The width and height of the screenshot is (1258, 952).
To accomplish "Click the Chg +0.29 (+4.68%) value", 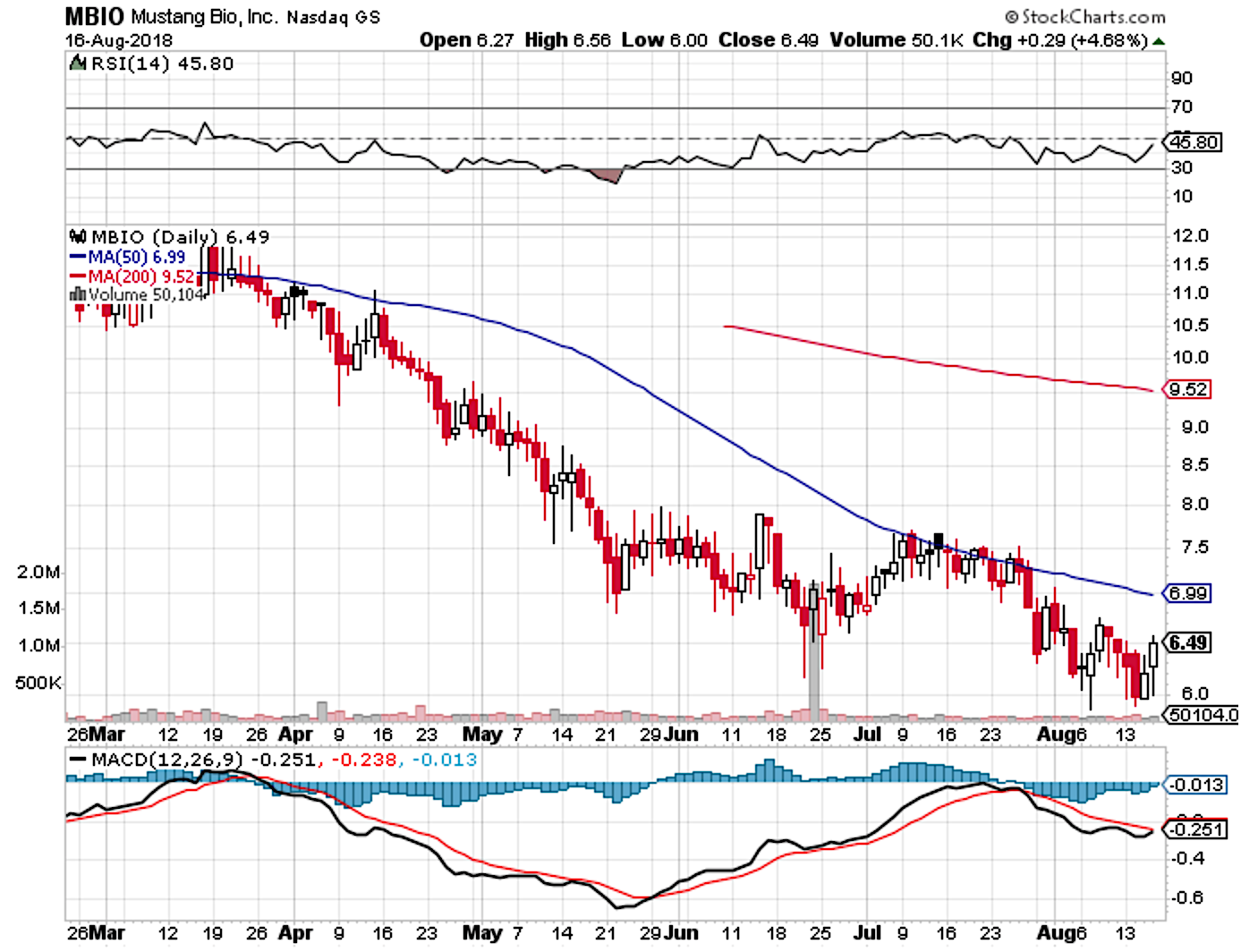I will (1059, 40).
